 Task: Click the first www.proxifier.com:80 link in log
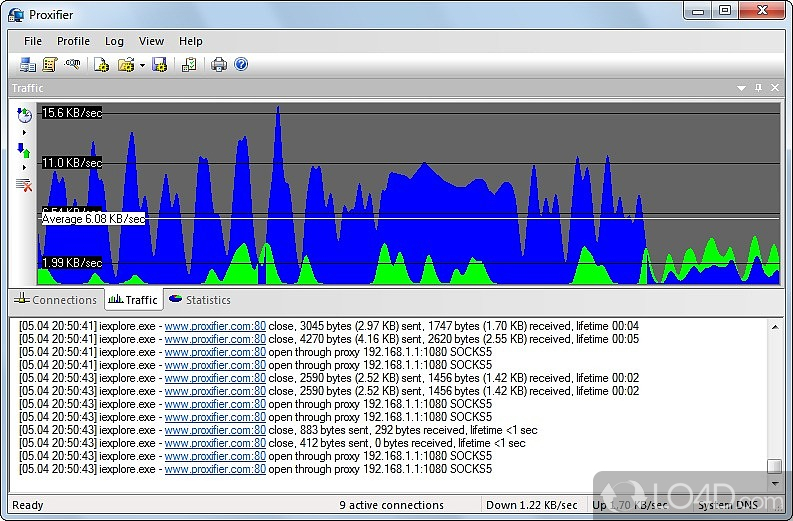pos(215,326)
